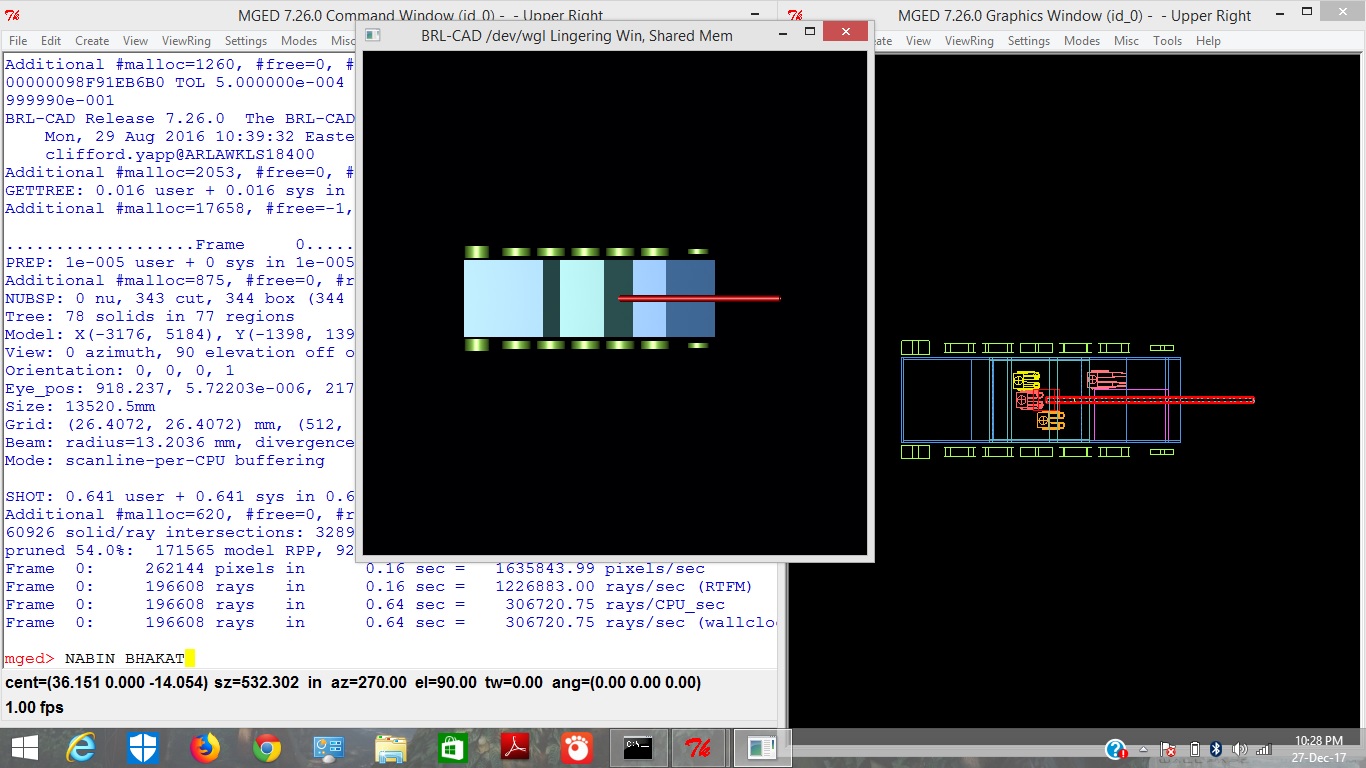Open View menu in Graphics Window

[918, 41]
